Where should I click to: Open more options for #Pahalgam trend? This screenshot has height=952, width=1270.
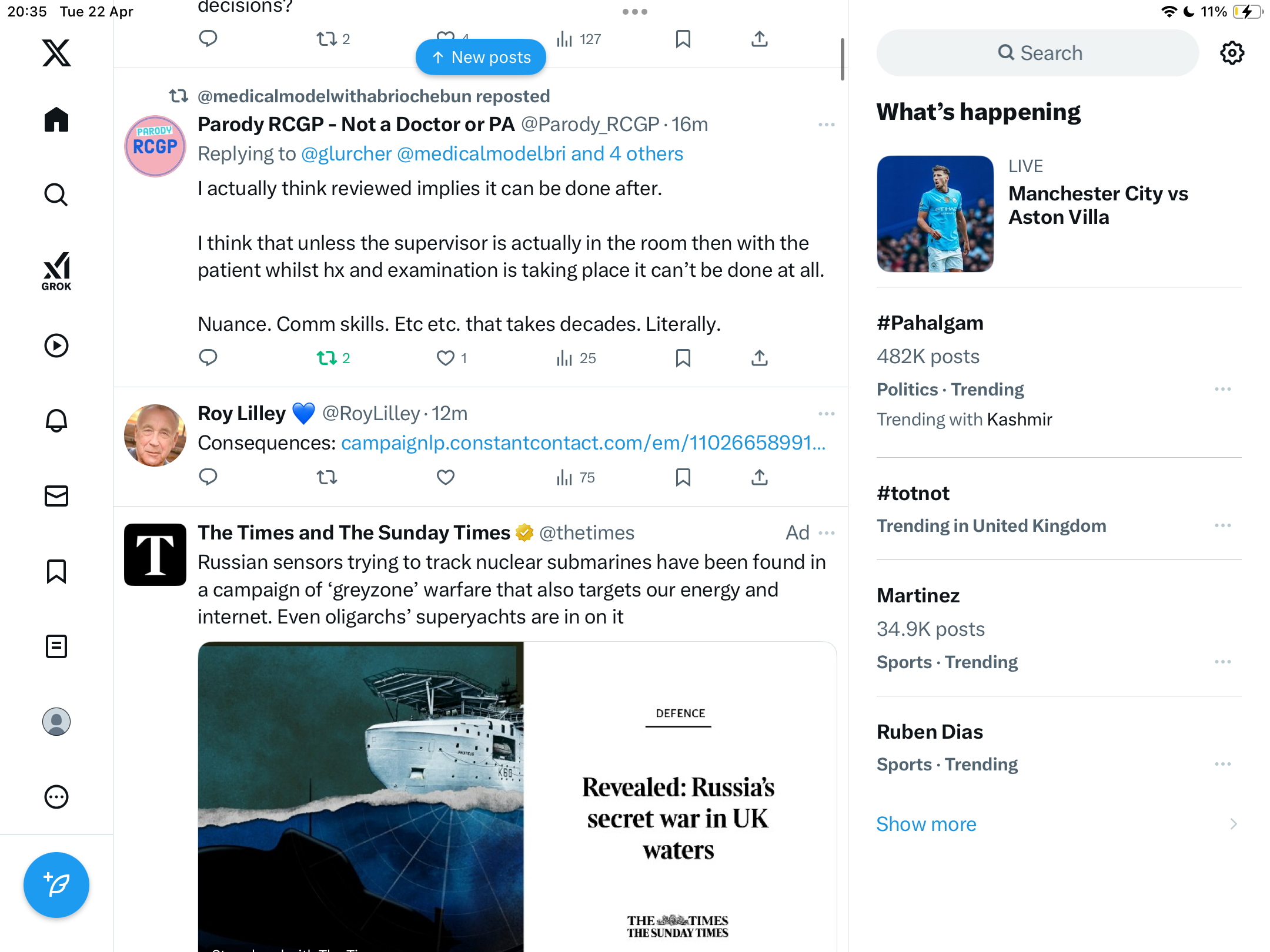(x=1223, y=389)
